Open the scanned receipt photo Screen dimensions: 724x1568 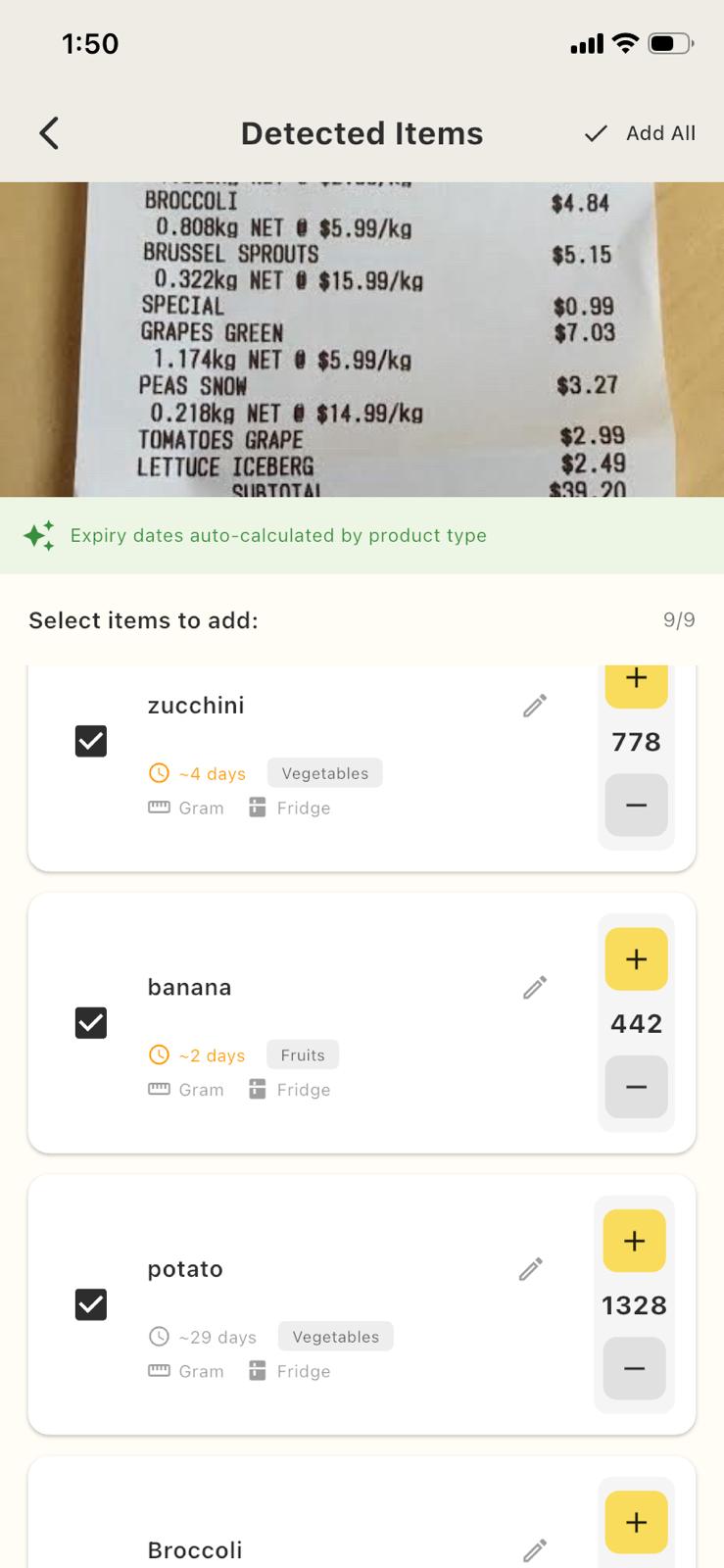362,339
